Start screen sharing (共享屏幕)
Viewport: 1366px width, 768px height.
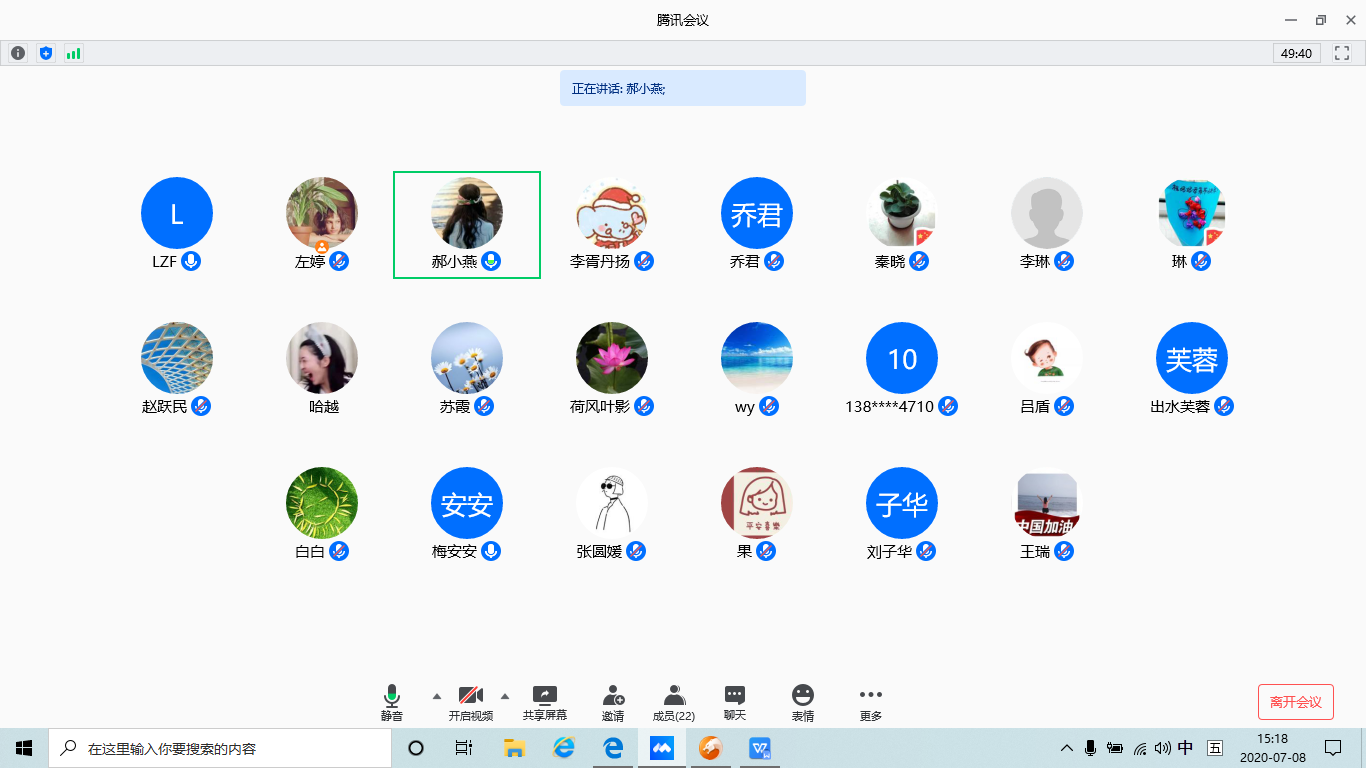click(x=544, y=703)
